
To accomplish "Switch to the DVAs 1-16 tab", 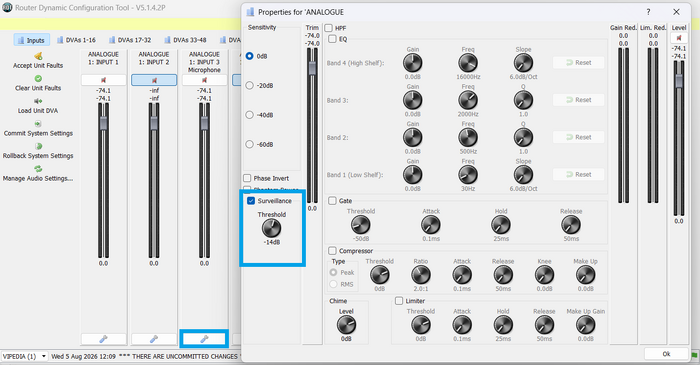I will pos(76,40).
